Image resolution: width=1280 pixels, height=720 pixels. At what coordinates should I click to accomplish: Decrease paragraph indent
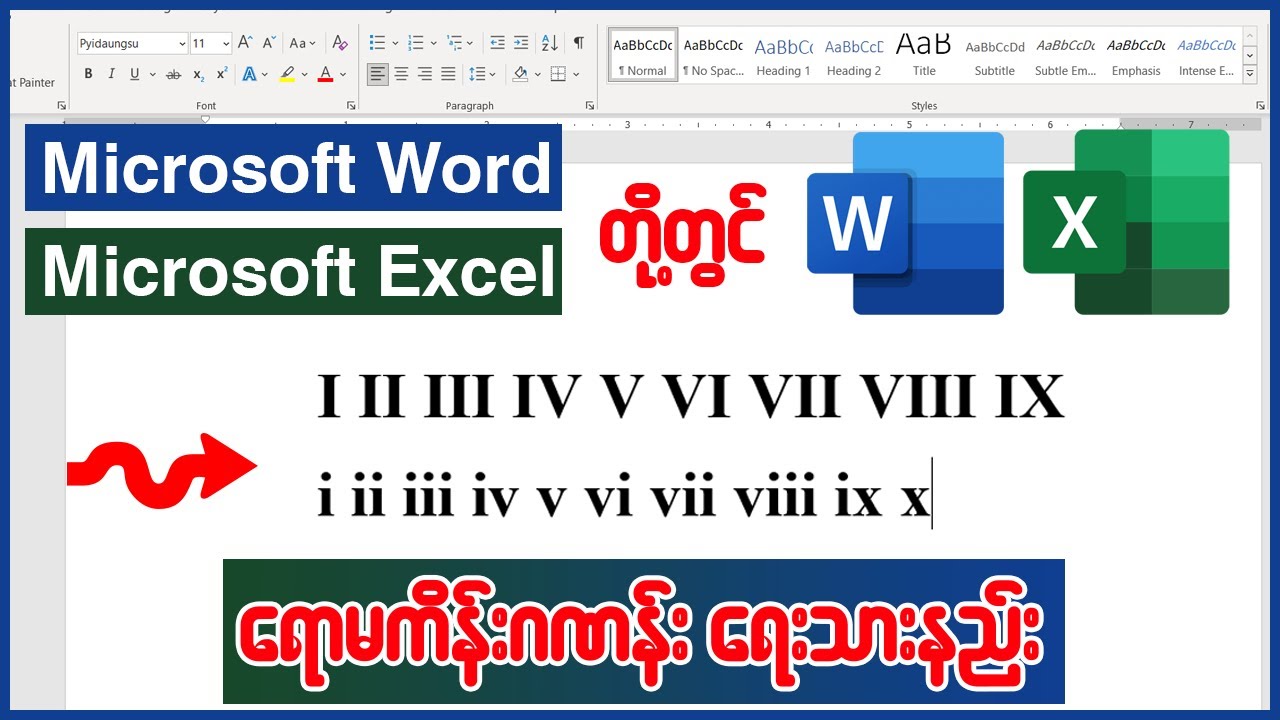point(497,43)
